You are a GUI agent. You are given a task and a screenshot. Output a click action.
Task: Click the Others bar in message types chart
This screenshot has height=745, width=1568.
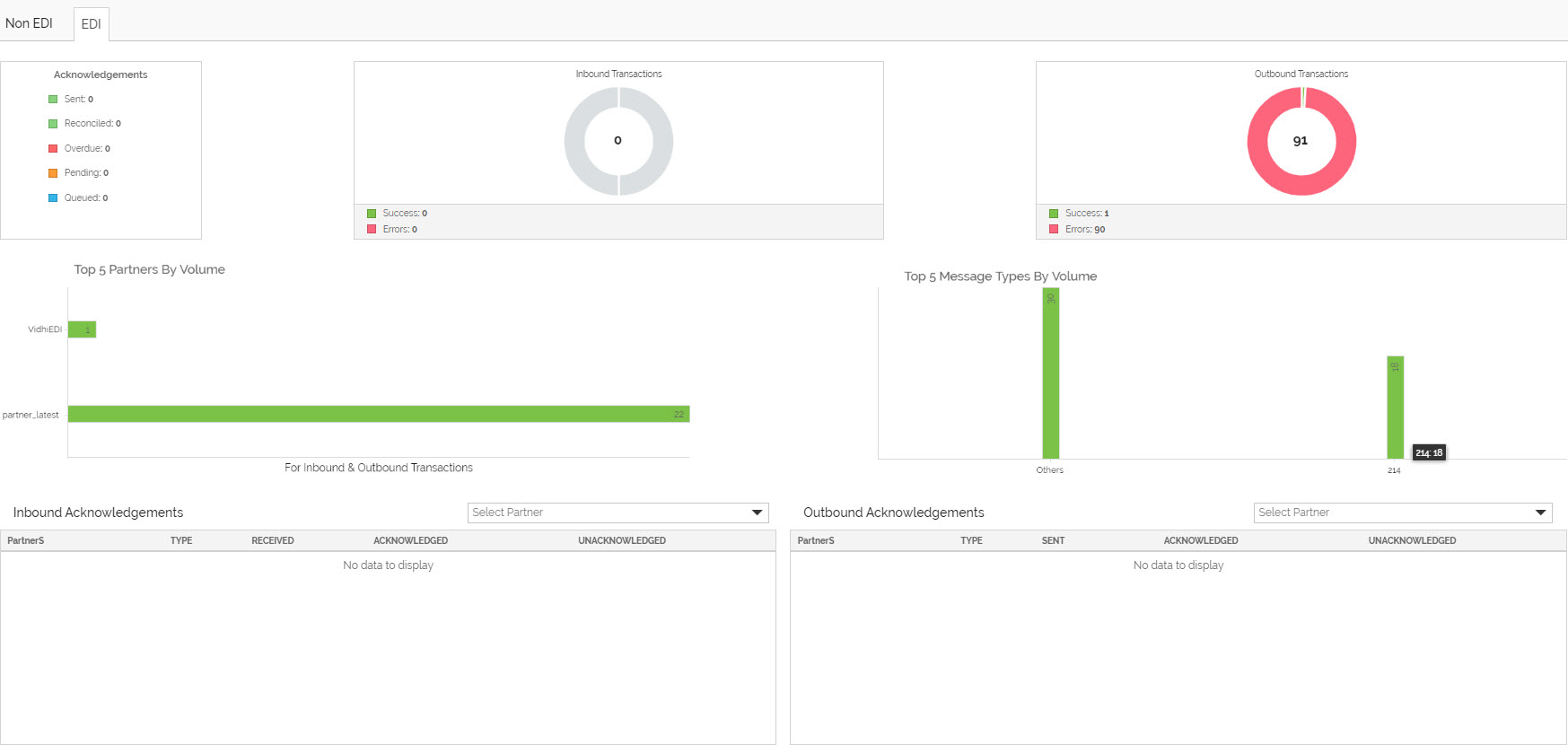(1050, 373)
